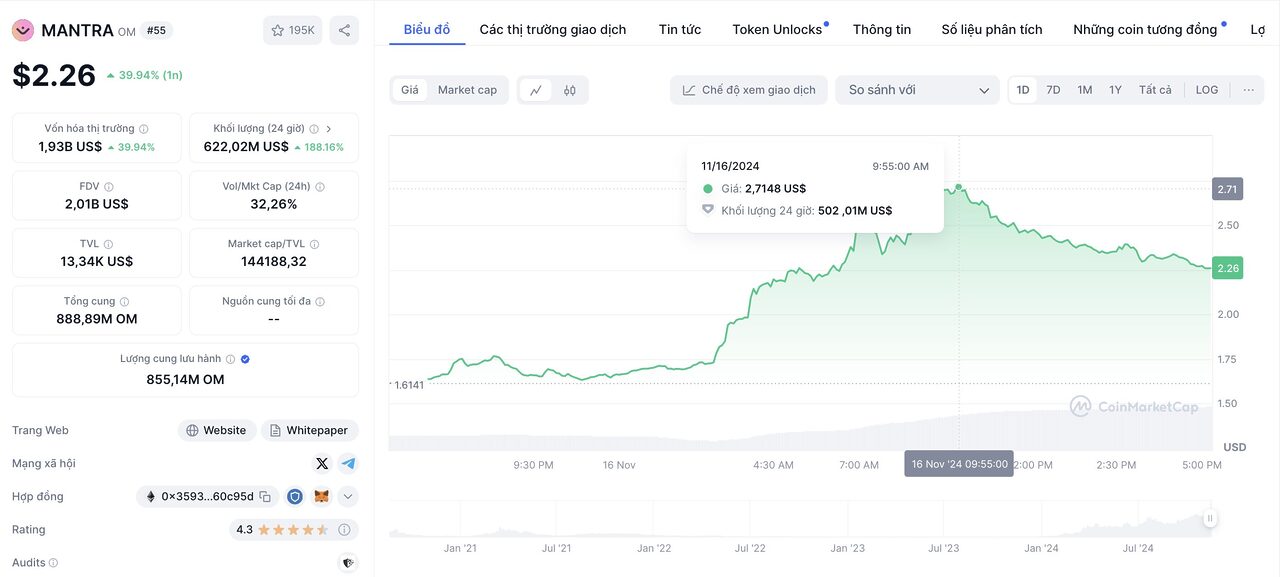This screenshot has width=1280, height=577.
Task: Set chart range to 7D
Action: [x=1053, y=90]
